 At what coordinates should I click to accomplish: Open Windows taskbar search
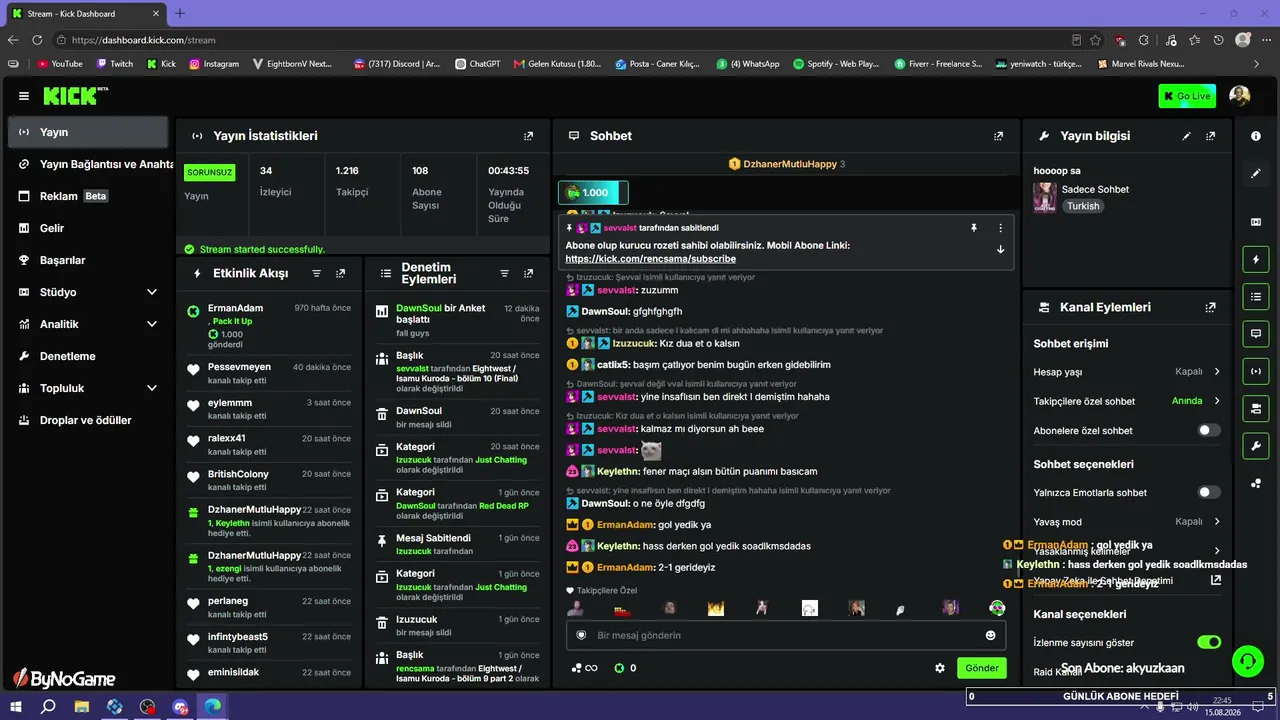(x=48, y=706)
